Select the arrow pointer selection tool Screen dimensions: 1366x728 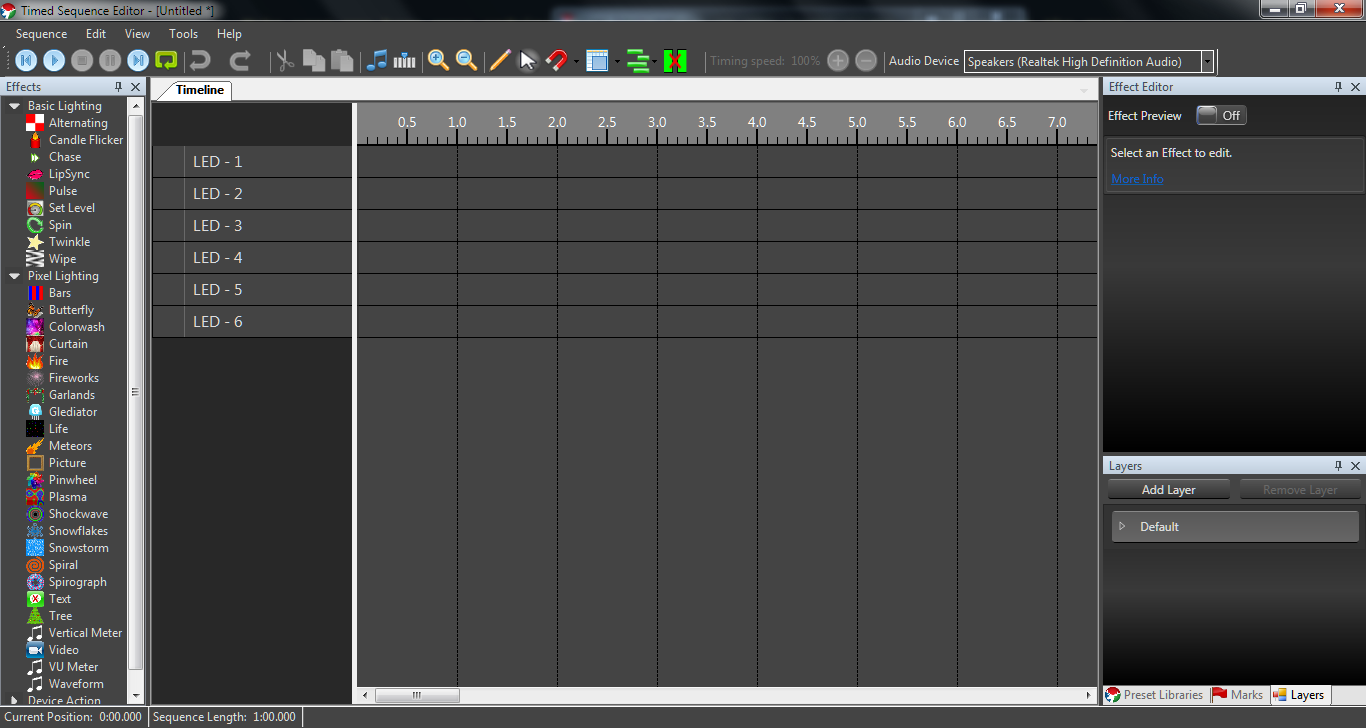tap(528, 61)
